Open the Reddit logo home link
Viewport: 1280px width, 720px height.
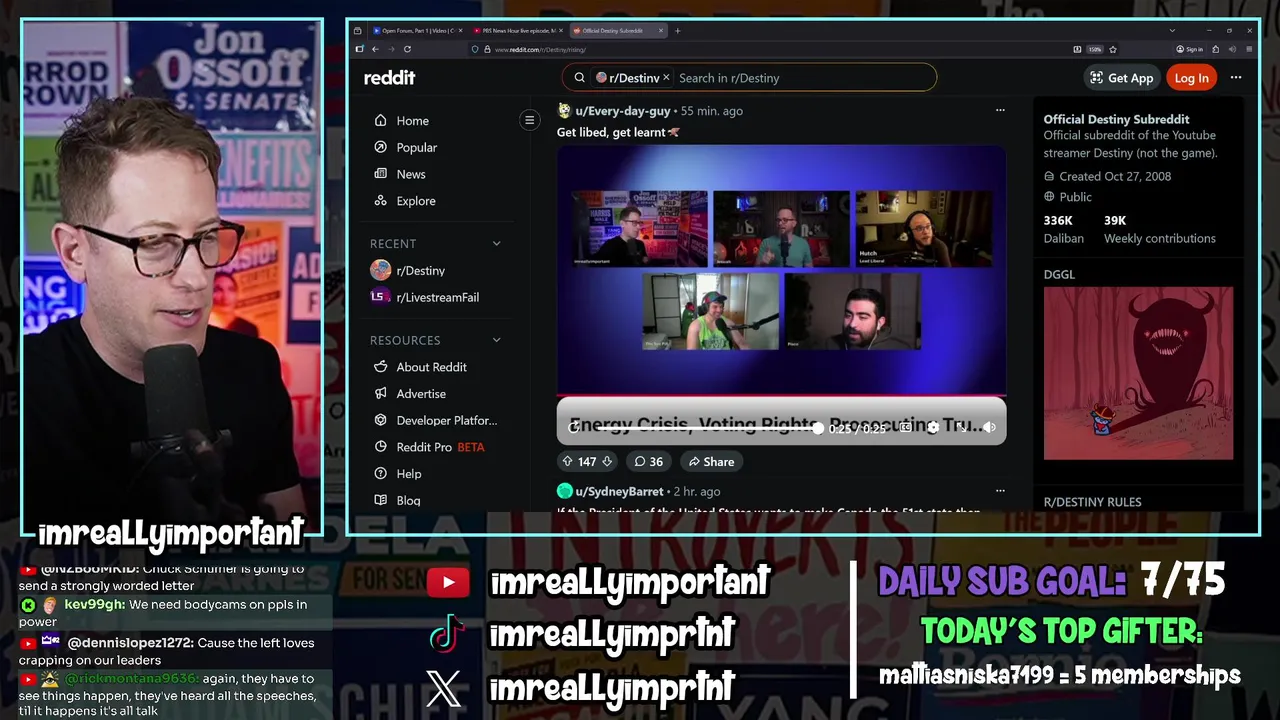389,78
